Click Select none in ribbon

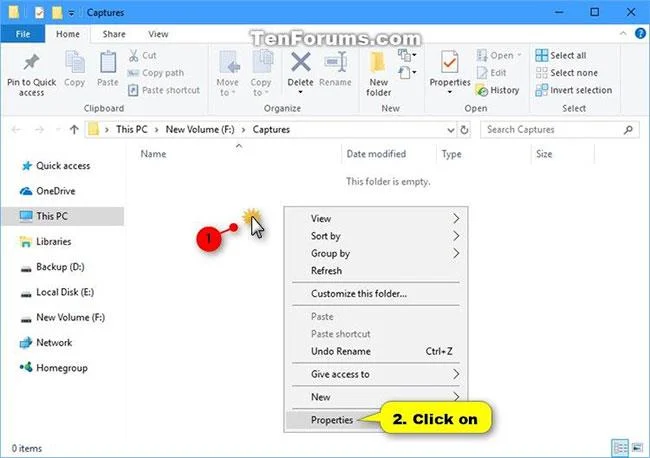566,73
